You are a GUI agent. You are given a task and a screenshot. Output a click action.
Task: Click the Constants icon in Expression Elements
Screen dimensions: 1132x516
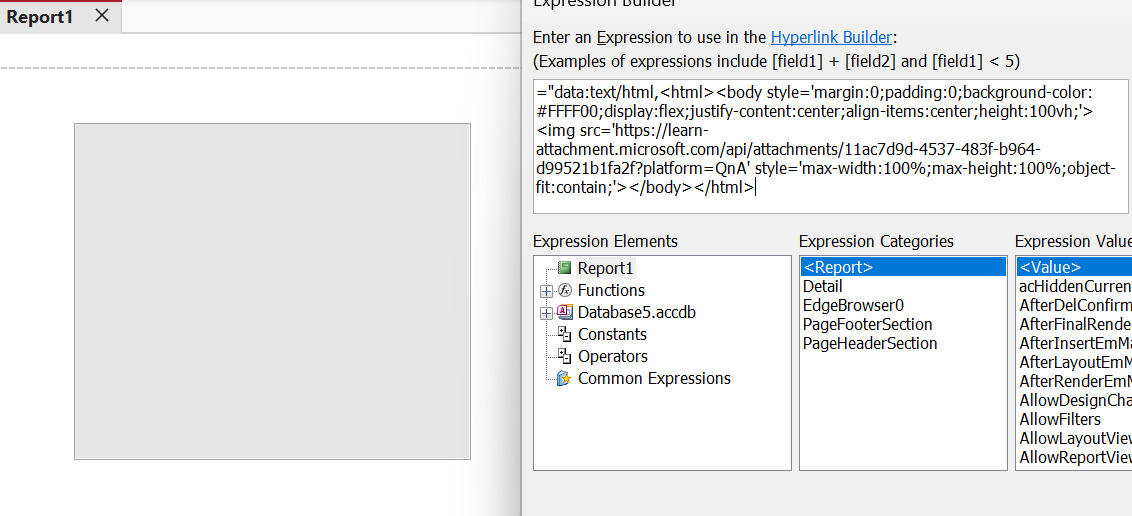(565, 334)
